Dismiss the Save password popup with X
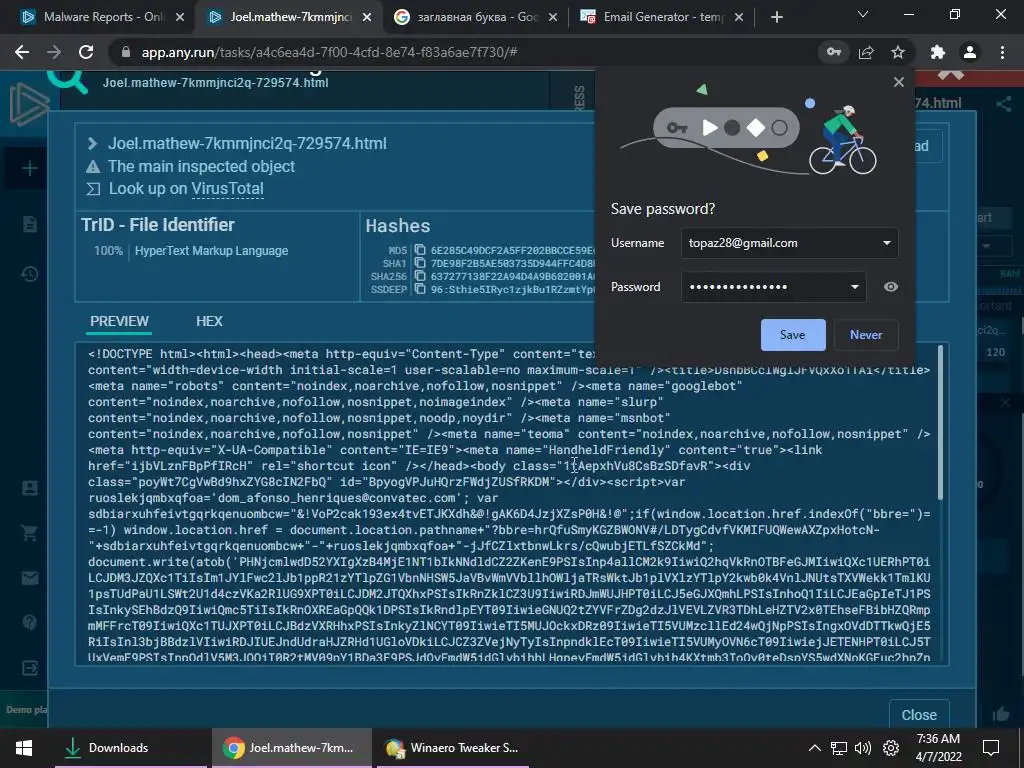The height and width of the screenshot is (768, 1024). click(x=899, y=82)
